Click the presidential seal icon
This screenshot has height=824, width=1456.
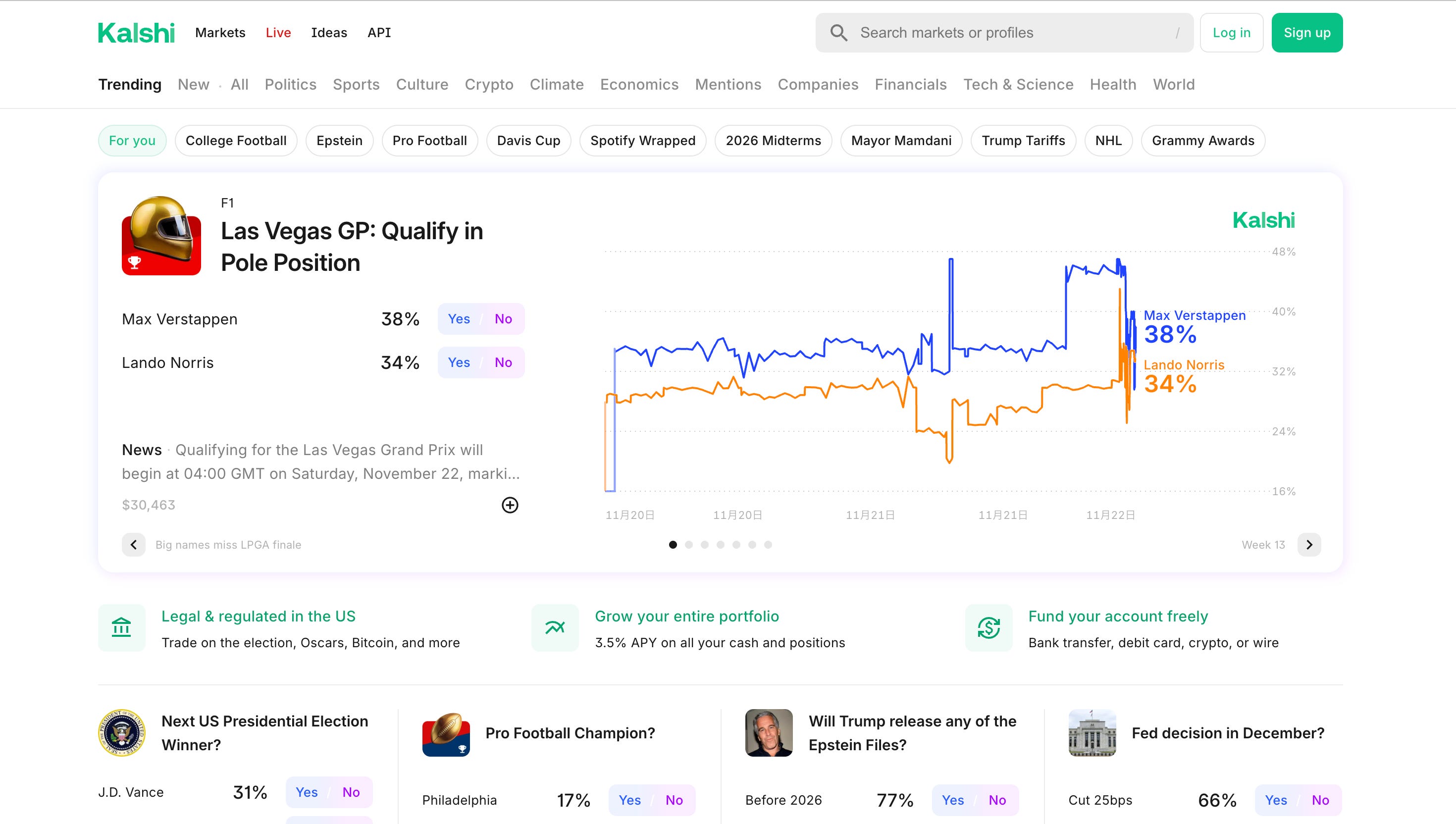click(x=122, y=733)
